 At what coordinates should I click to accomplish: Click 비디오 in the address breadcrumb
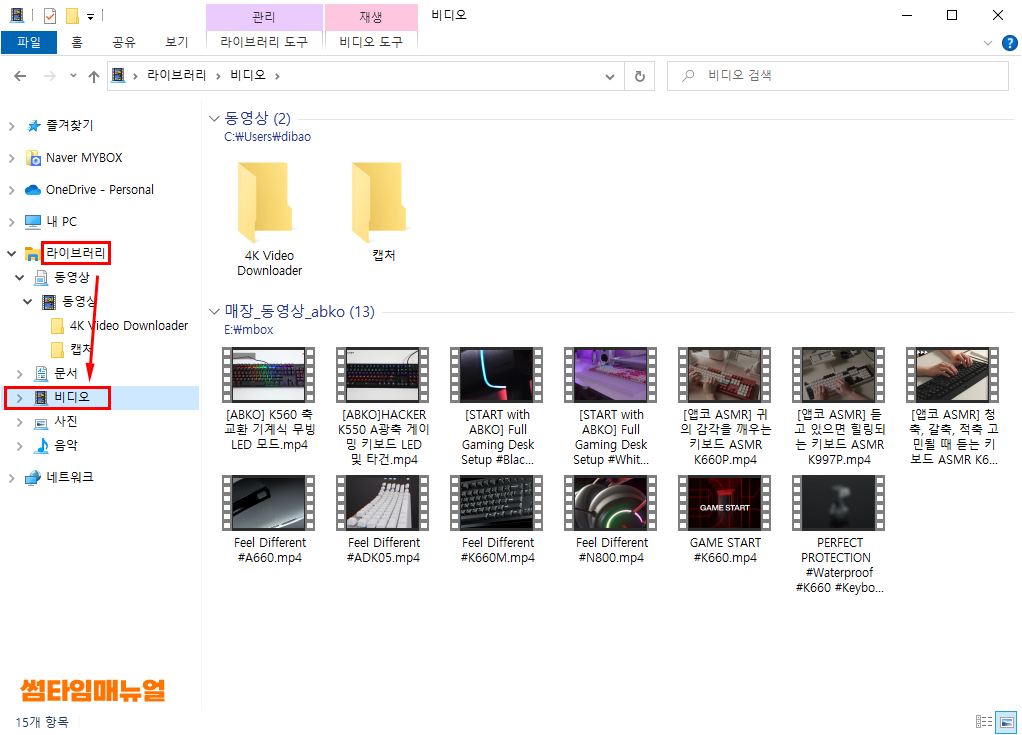[x=248, y=76]
